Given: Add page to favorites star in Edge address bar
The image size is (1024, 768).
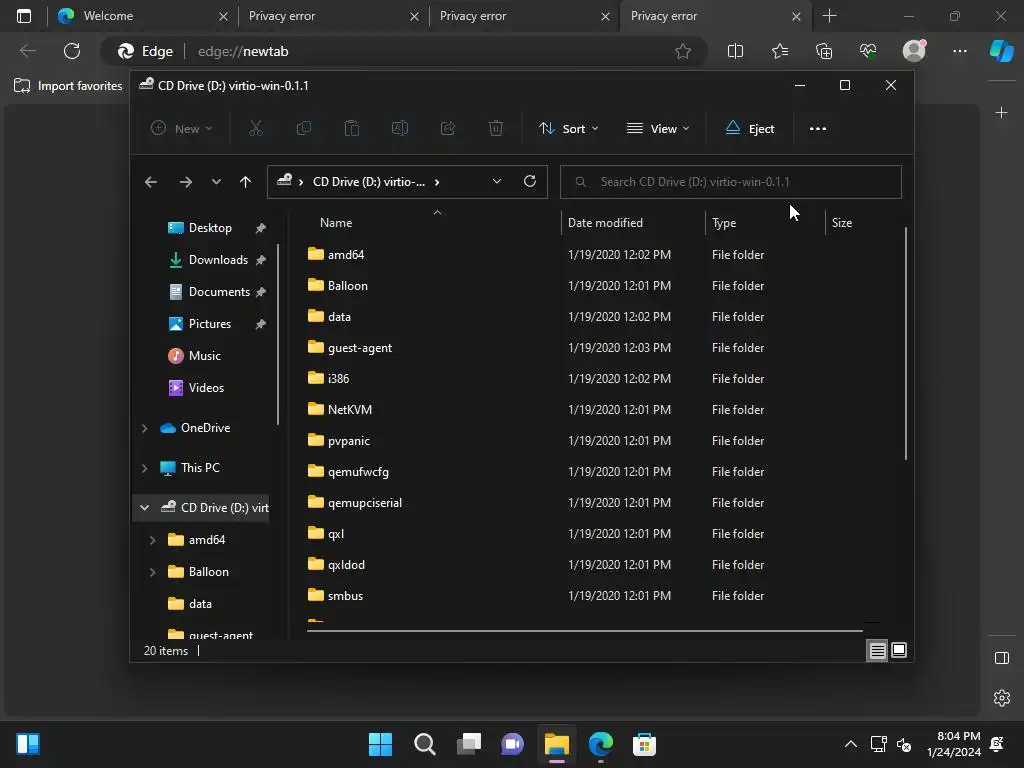Looking at the screenshot, I should click(x=682, y=51).
